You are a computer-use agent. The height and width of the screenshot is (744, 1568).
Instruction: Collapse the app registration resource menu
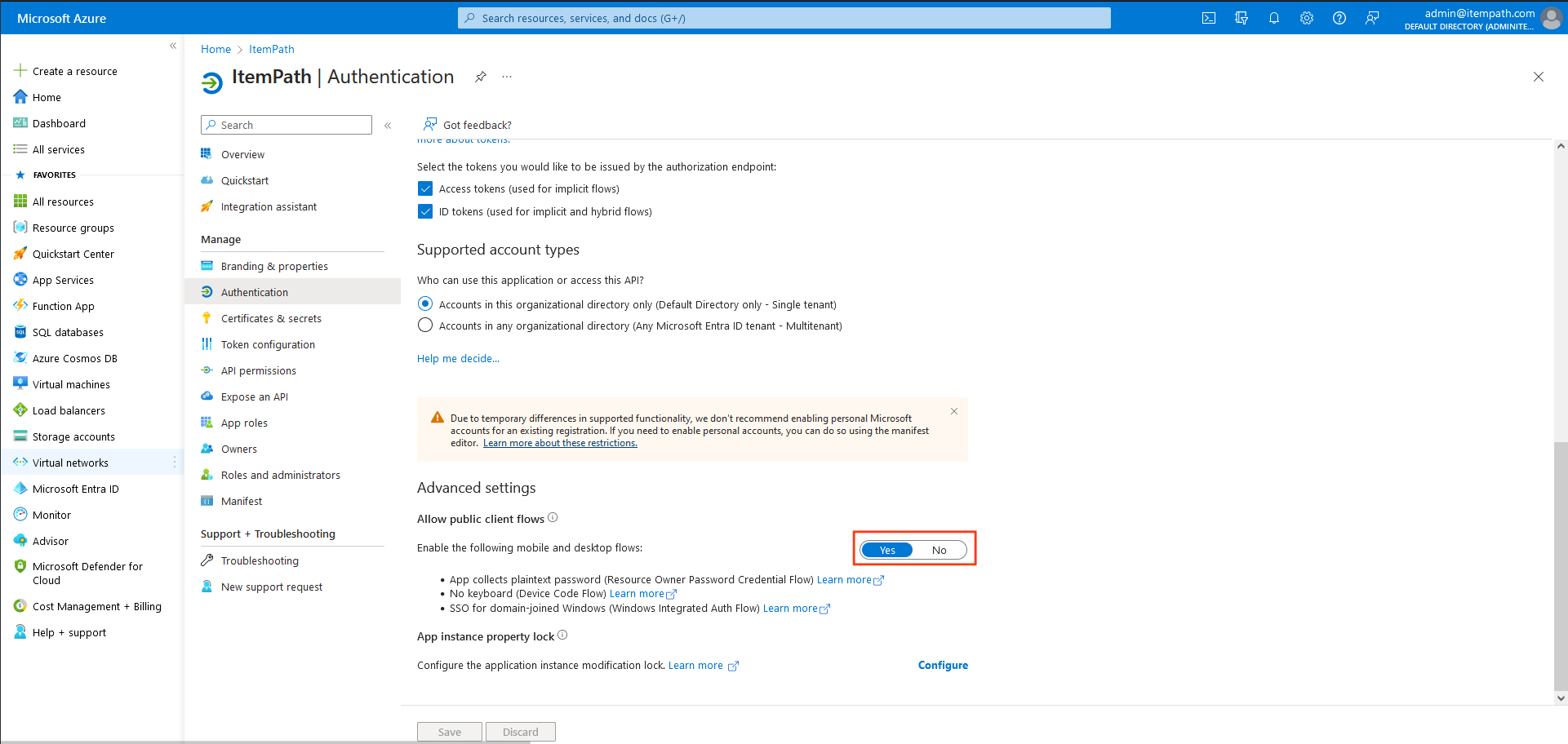388,126
